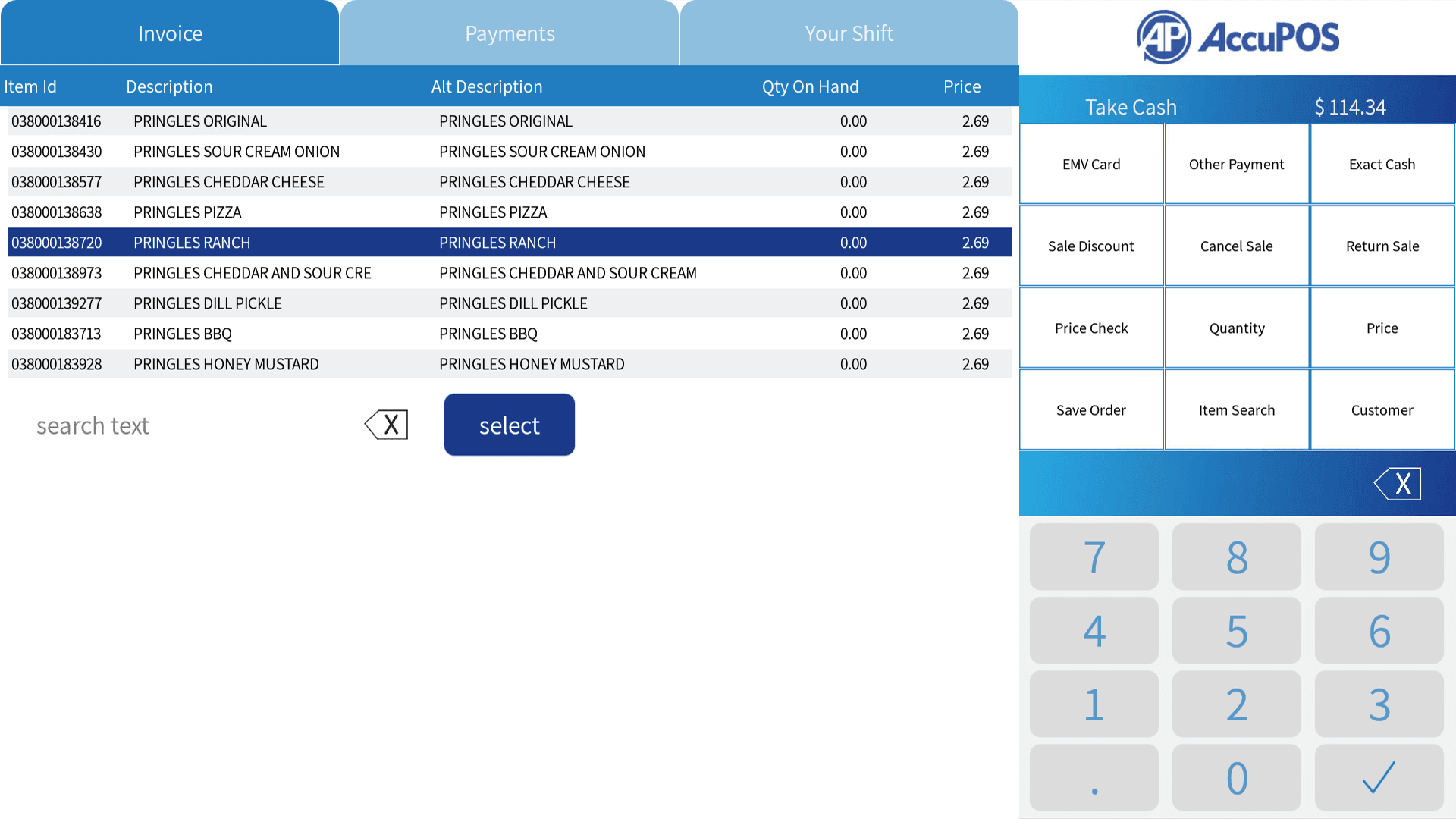
Task: Tap number 7 on the keypad
Action: point(1094,557)
